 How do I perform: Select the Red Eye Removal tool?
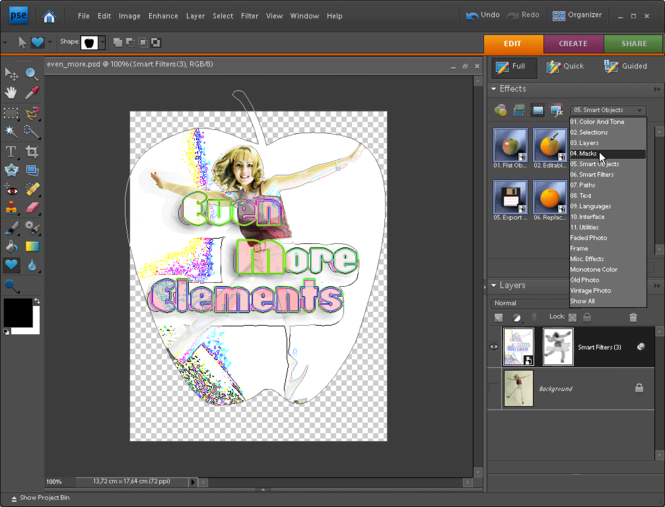pyautogui.click(x=12, y=189)
